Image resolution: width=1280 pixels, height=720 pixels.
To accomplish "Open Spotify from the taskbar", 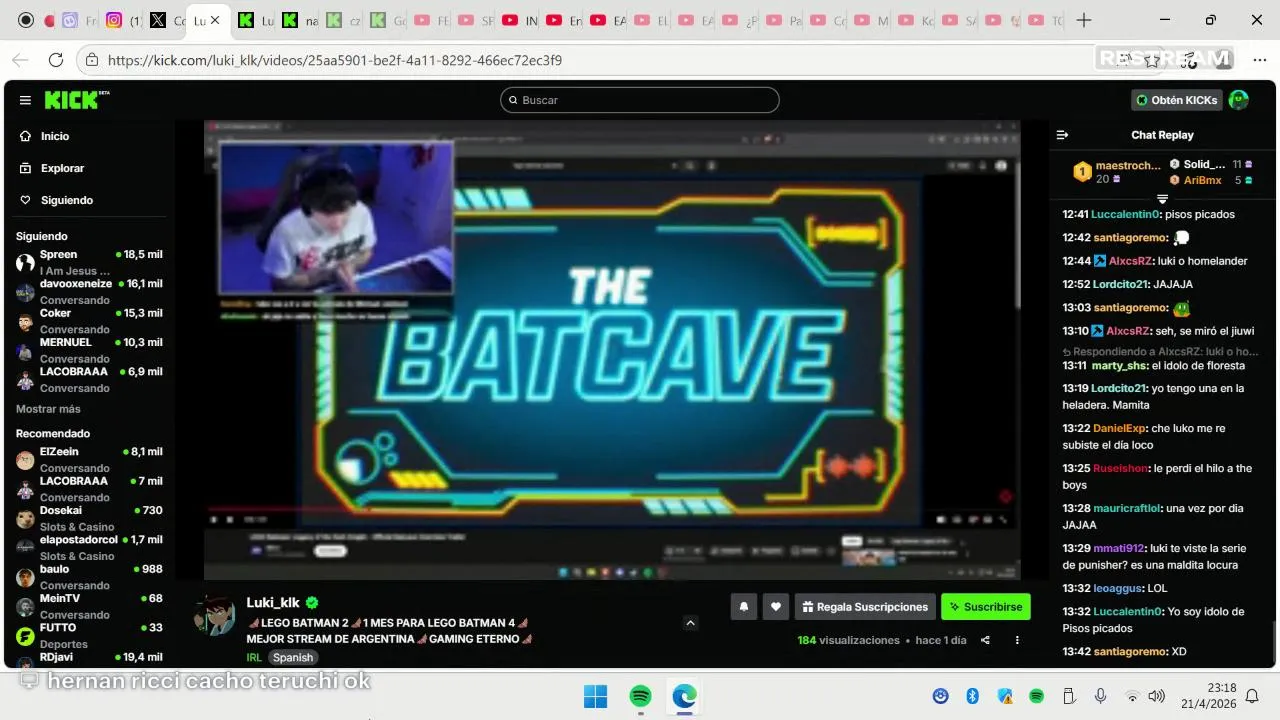I will pos(640,696).
